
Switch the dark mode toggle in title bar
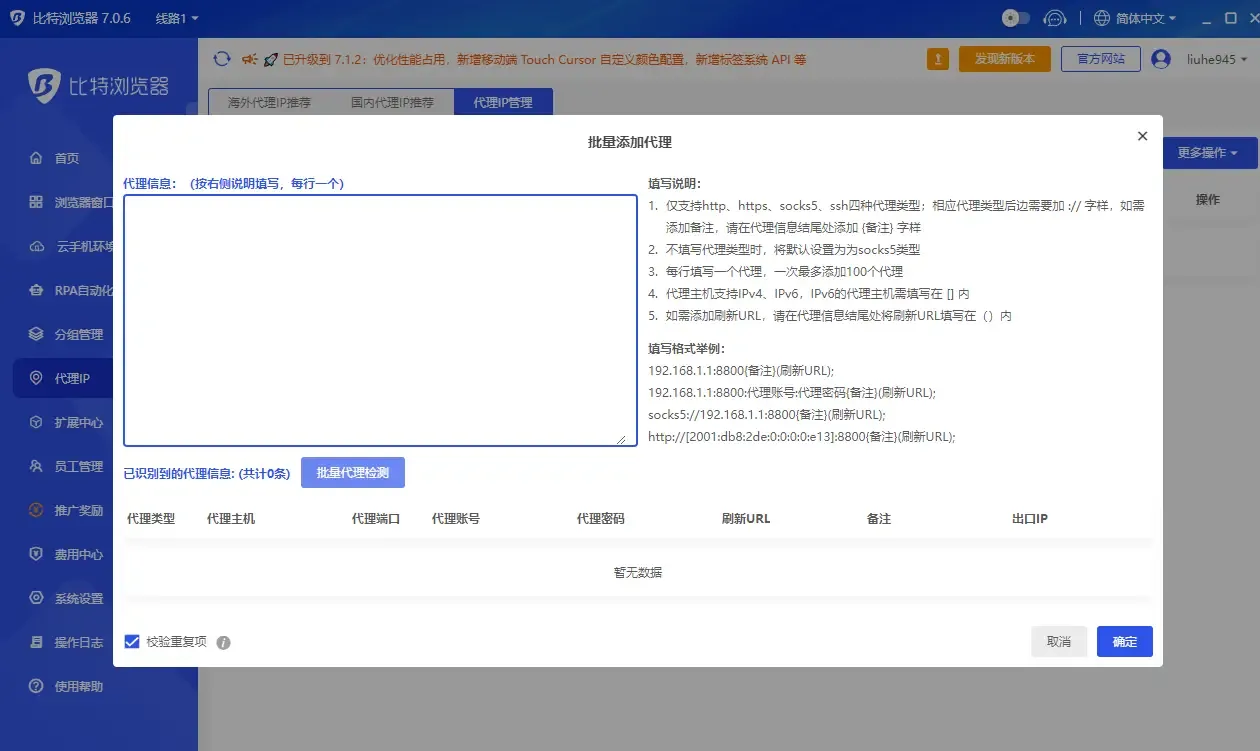click(x=1012, y=18)
